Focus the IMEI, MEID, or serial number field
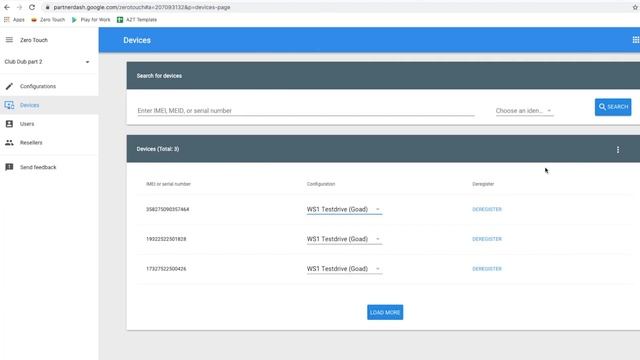 (x=306, y=111)
